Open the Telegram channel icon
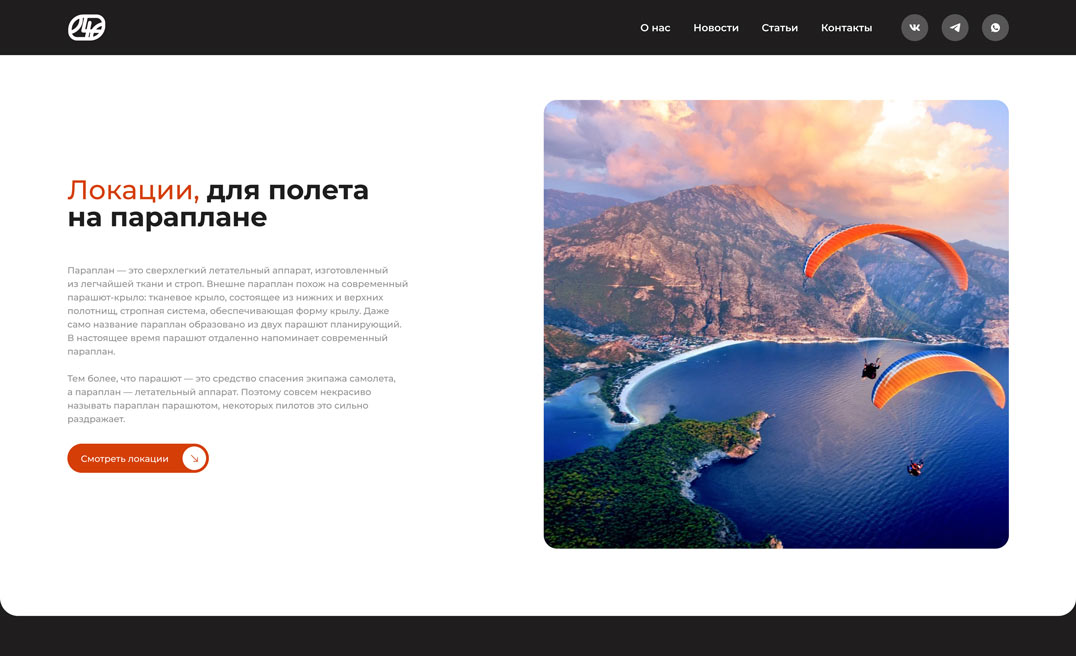1076x656 pixels. (x=955, y=28)
